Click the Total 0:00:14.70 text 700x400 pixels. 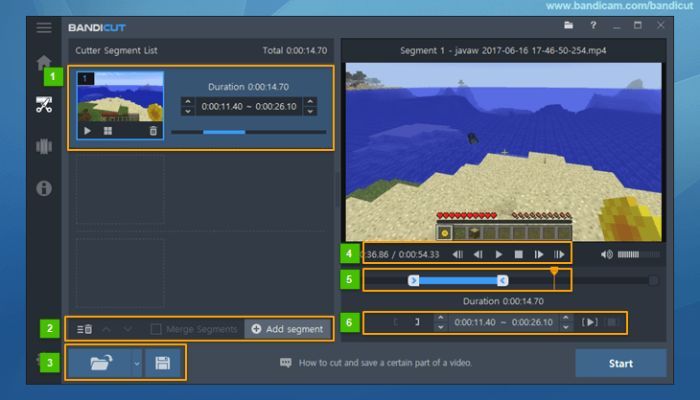coord(295,50)
